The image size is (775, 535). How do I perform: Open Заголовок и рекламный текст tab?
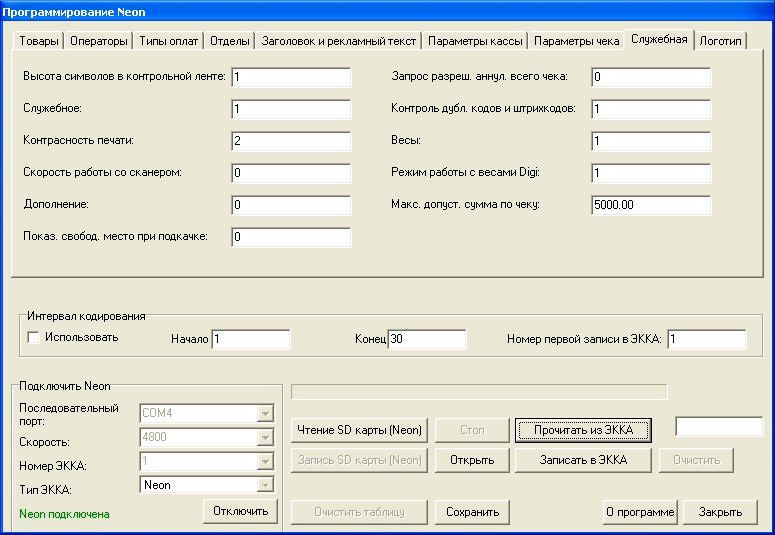[x=339, y=41]
